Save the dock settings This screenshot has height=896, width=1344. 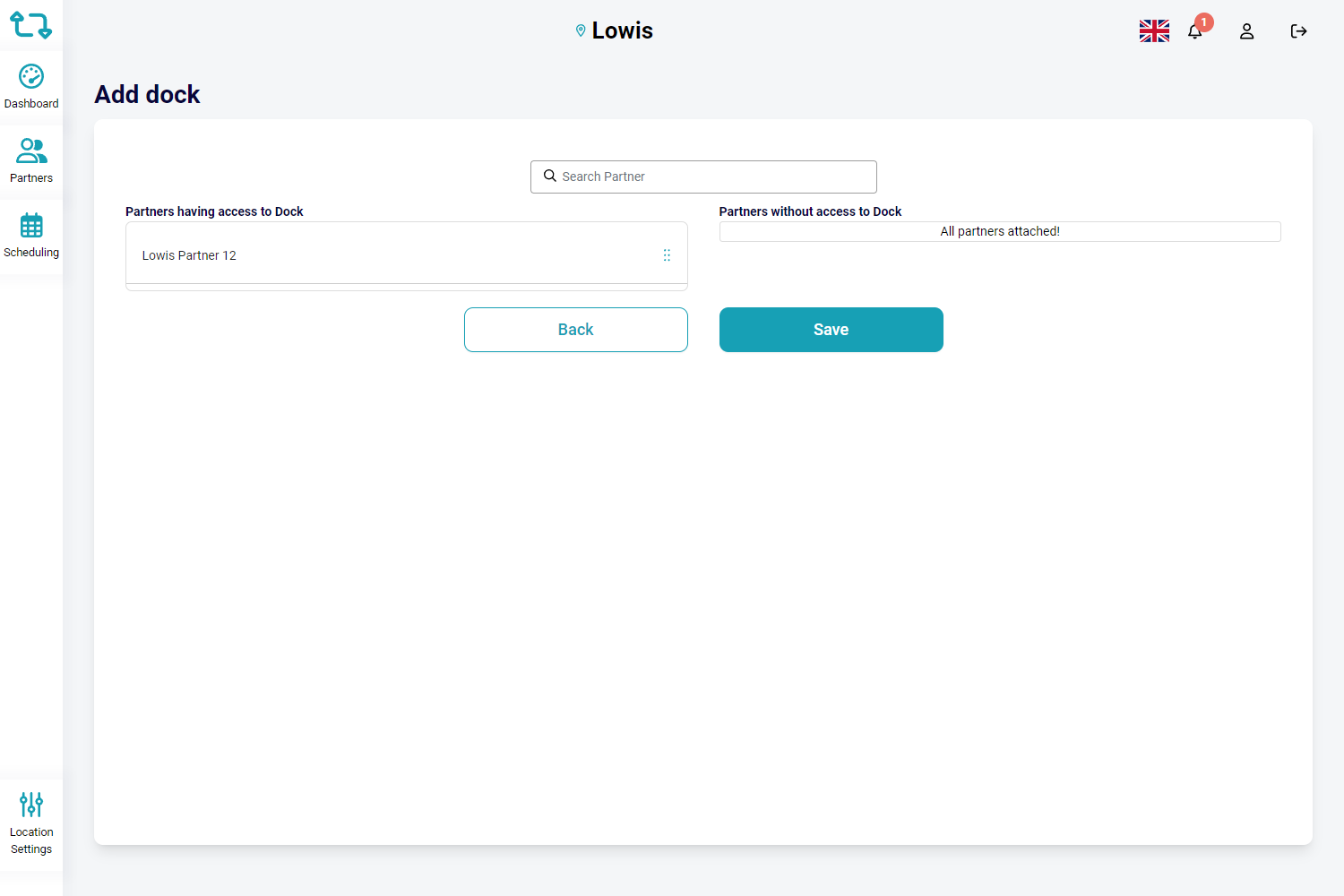tap(831, 330)
